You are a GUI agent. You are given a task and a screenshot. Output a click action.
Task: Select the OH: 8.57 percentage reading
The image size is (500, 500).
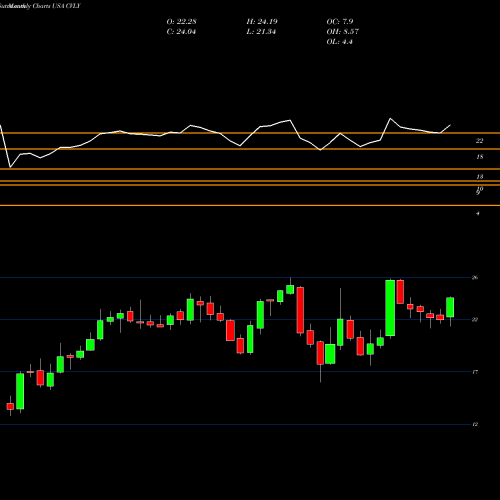tap(342, 32)
